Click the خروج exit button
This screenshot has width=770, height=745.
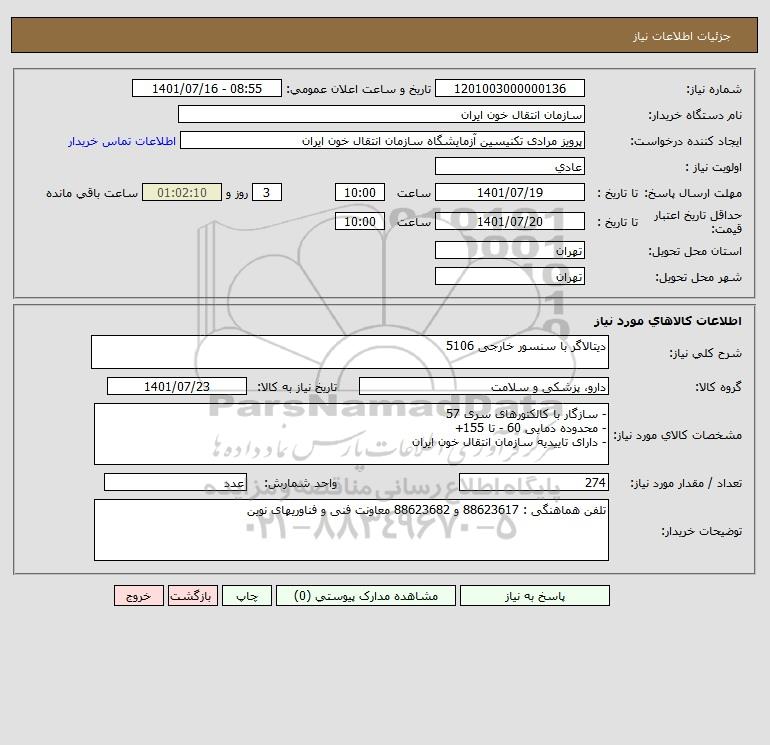tap(139, 596)
